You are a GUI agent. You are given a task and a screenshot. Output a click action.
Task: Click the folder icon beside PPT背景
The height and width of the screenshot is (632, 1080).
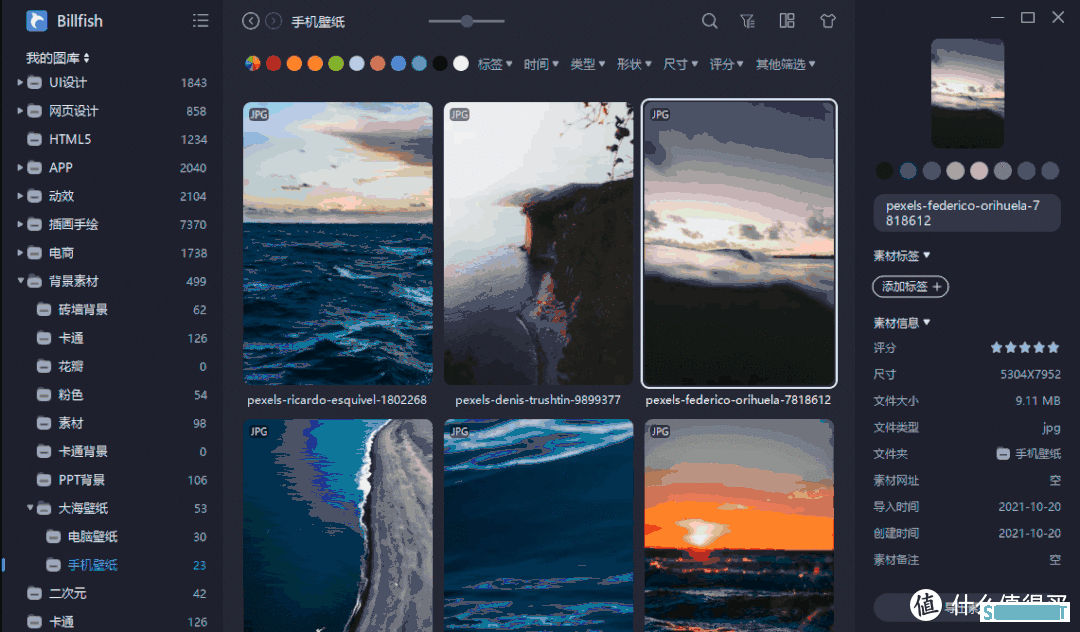[x=44, y=480]
